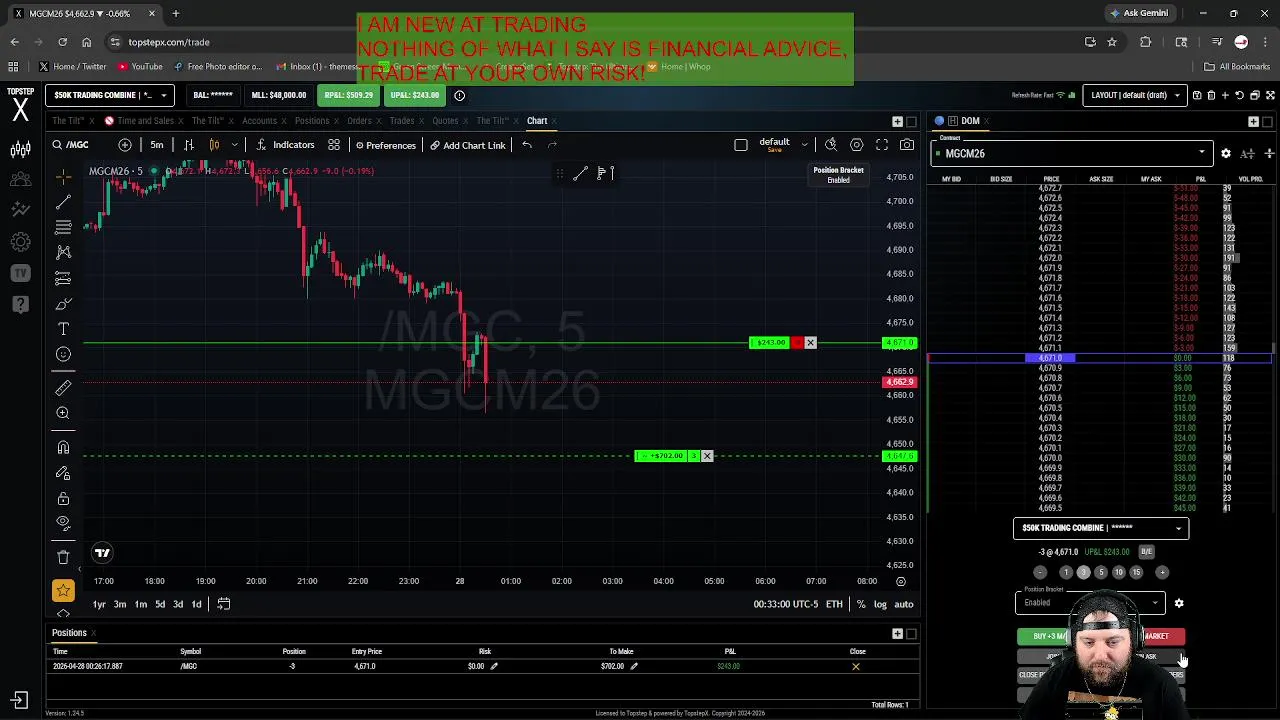
Task: Open the Trades tab
Action: click(x=402, y=121)
